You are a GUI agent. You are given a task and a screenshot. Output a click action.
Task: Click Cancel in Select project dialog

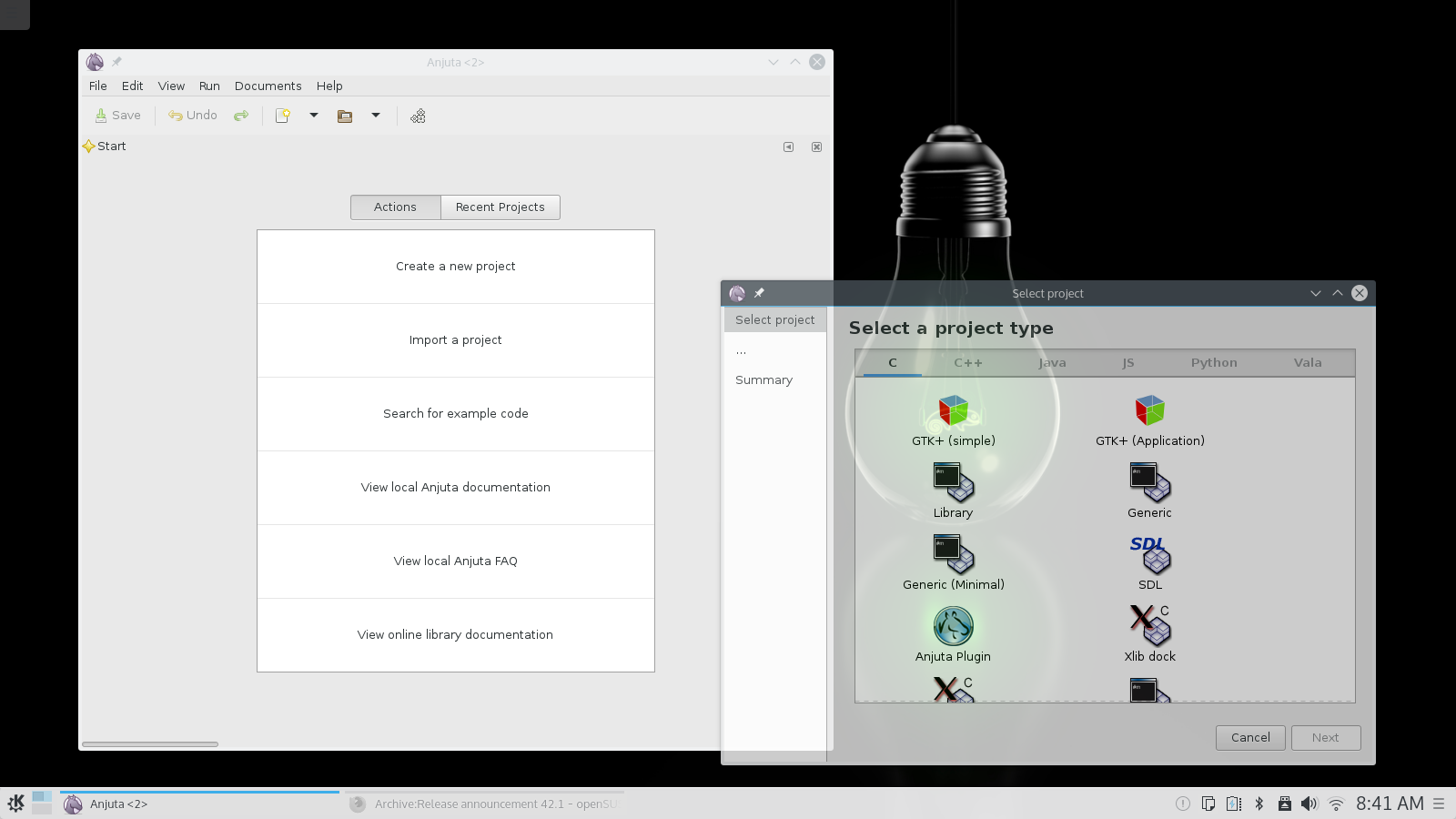pyautogui.click(x=1250, y=738)
